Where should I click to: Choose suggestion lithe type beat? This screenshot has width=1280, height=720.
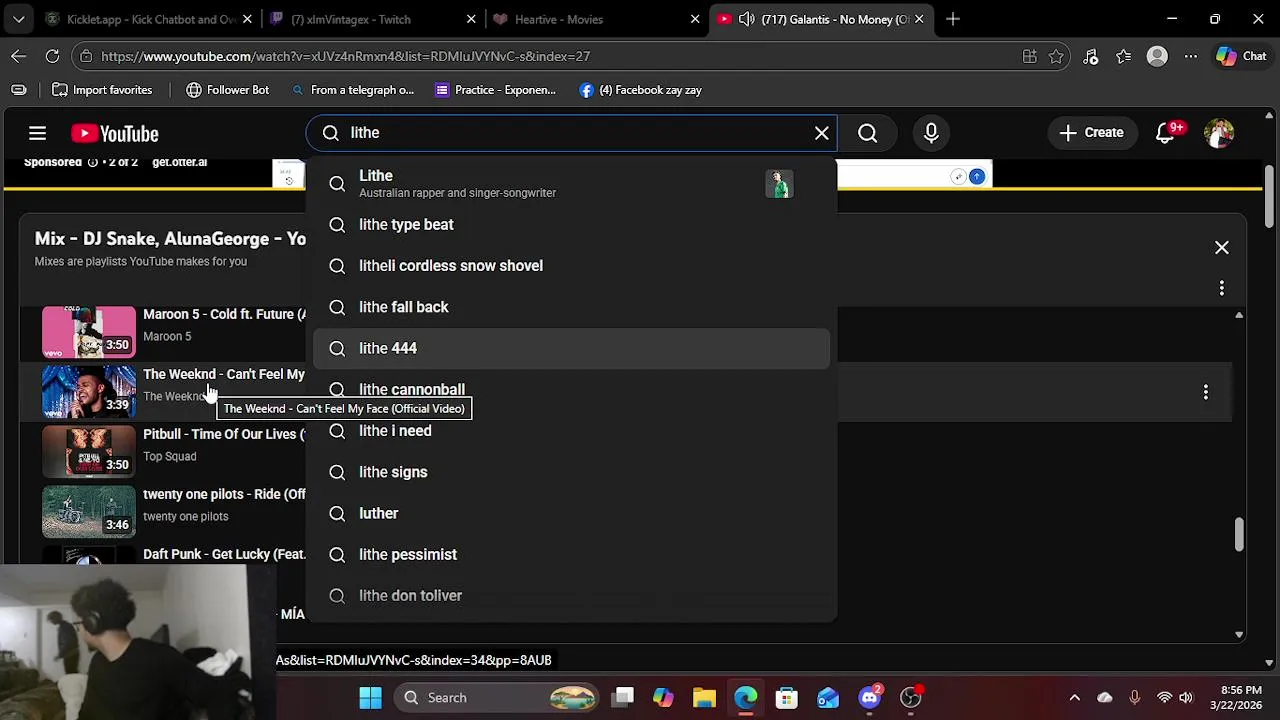tap(572, 225)
